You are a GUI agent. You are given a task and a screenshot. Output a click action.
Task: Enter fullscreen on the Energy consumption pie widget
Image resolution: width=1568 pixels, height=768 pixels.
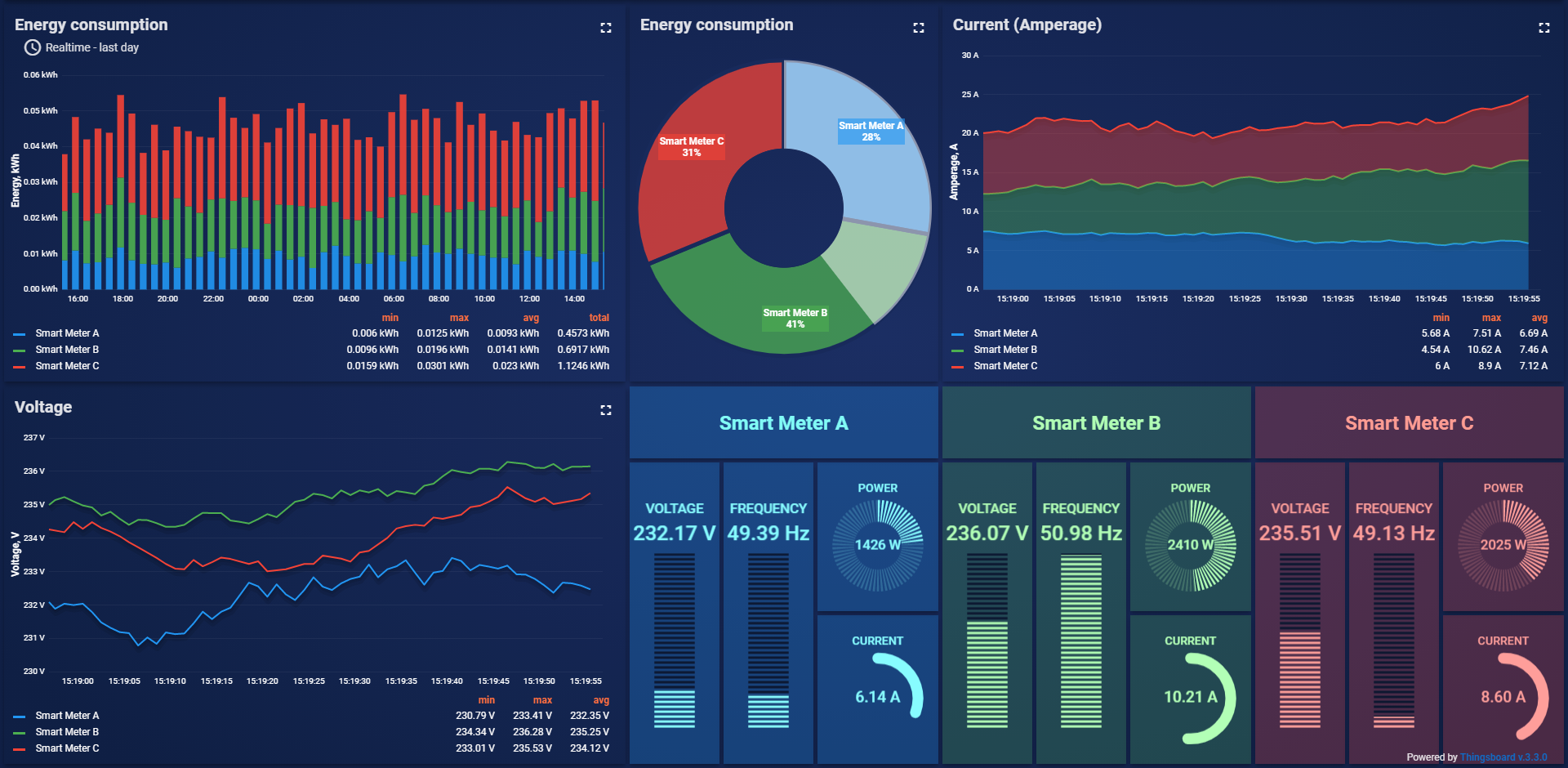coord(919,27)
